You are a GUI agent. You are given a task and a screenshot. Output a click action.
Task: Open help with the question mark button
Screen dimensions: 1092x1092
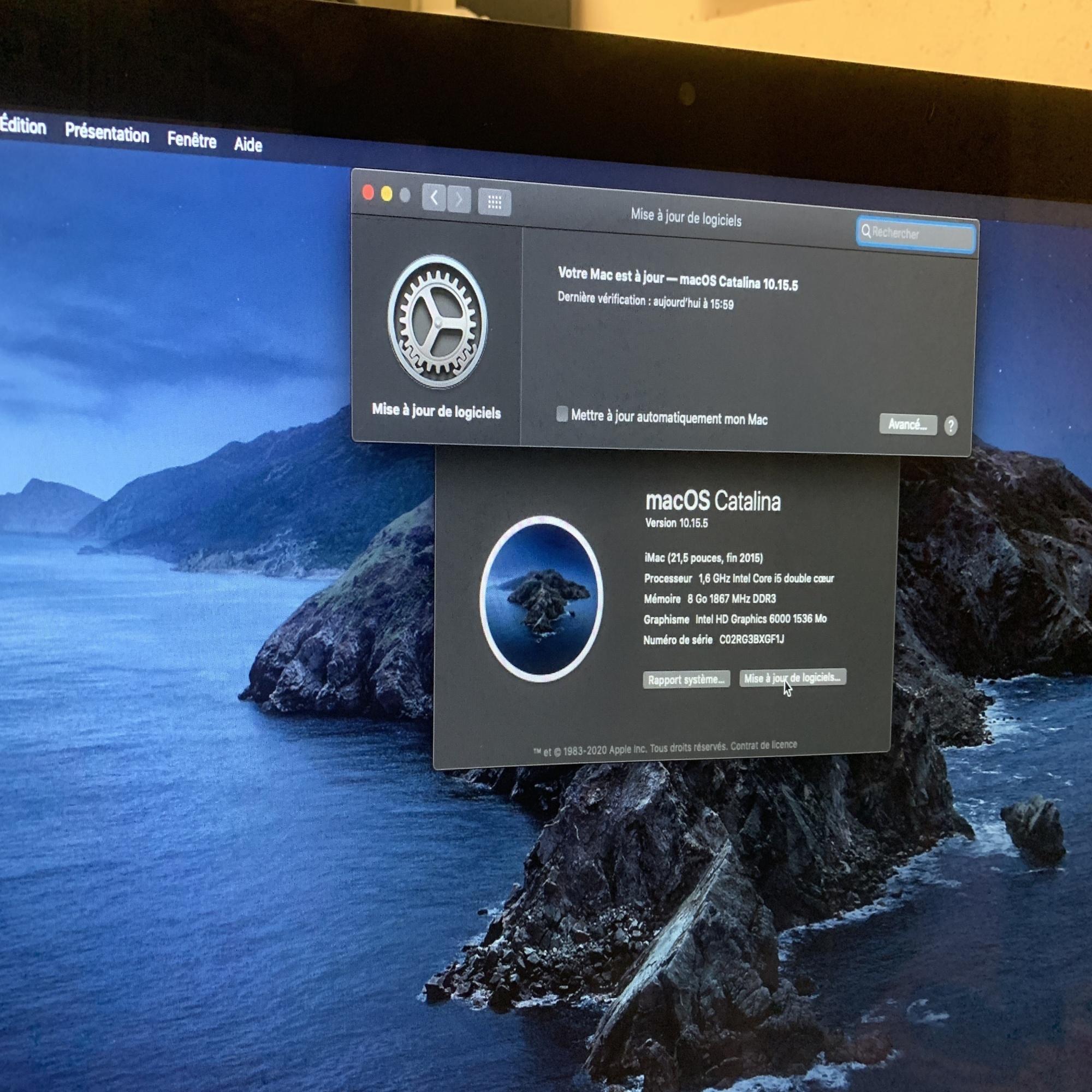click(x=951, y=426)
